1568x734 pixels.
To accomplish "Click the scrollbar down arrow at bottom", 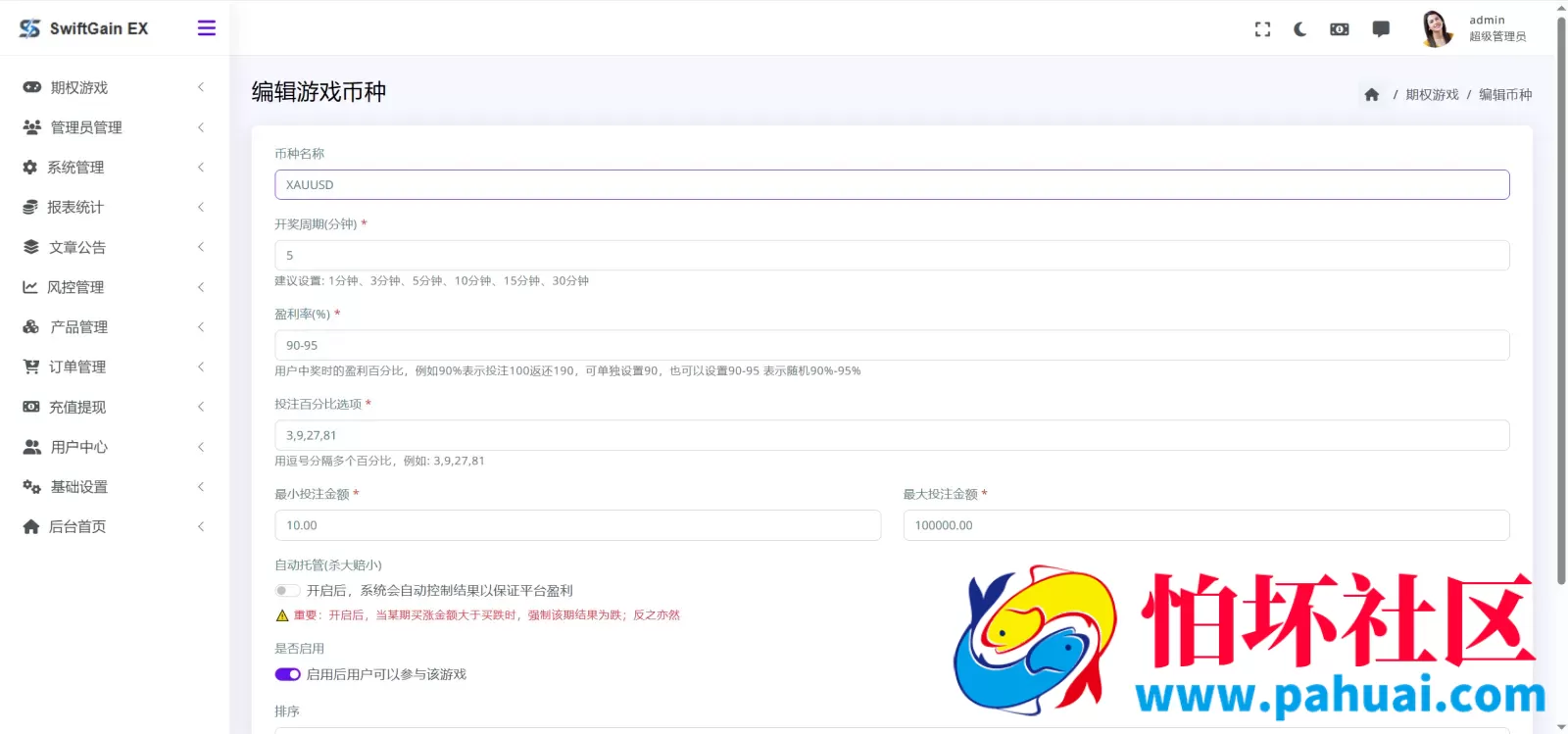I will [1561, 727].
